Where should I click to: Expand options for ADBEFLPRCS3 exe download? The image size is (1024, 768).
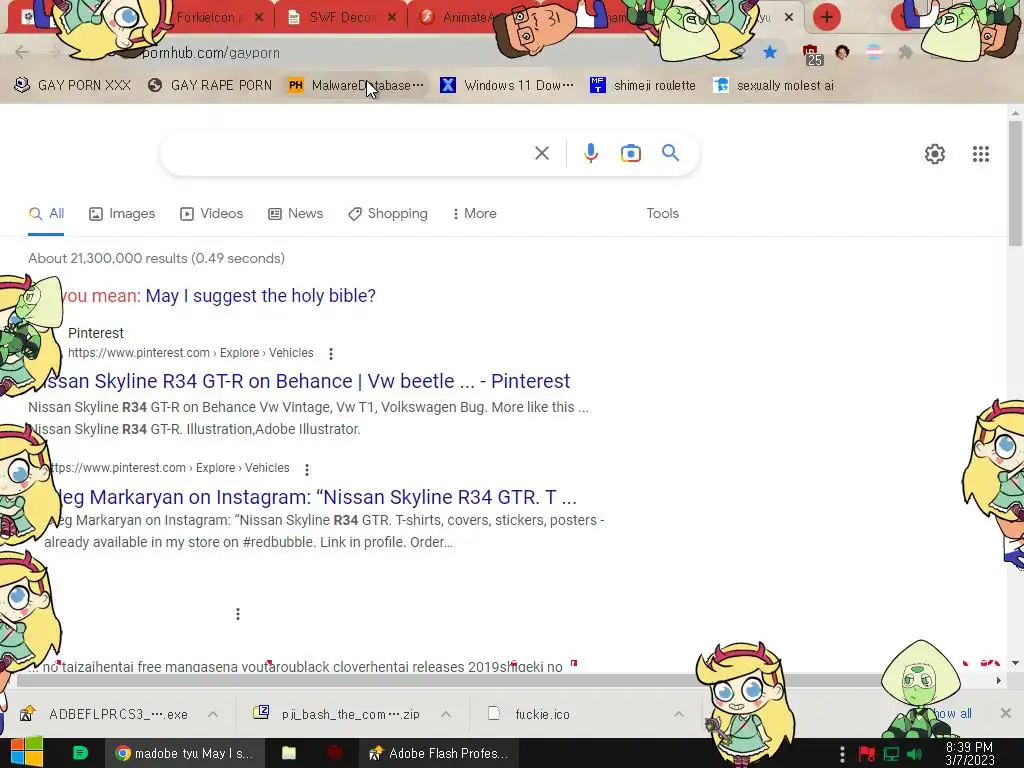(213, 714)
